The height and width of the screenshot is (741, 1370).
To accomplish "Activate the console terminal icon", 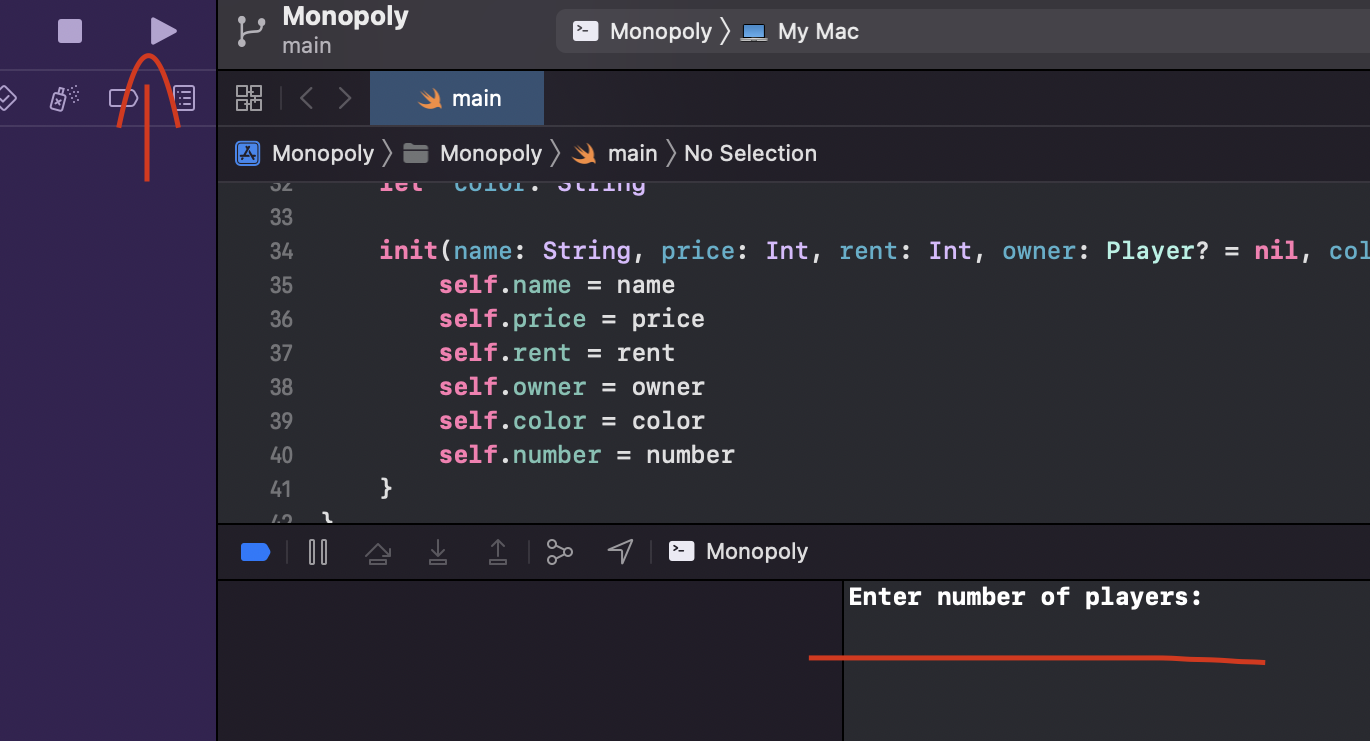I will [x=681, y=551].
